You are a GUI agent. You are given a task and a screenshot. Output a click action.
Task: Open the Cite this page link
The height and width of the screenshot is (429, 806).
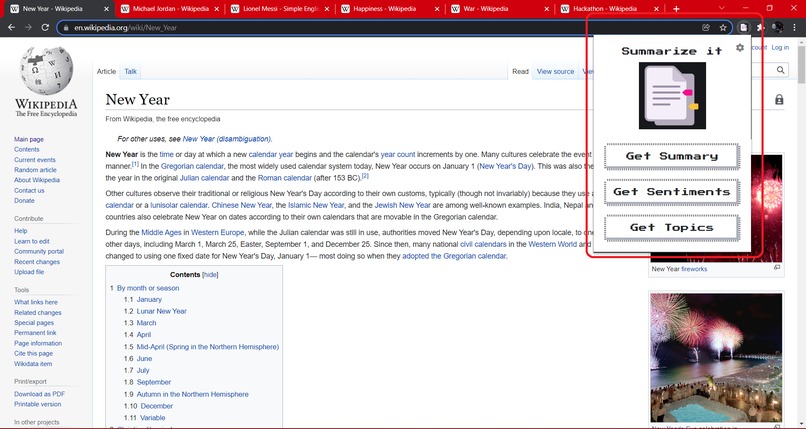point(33,353)
